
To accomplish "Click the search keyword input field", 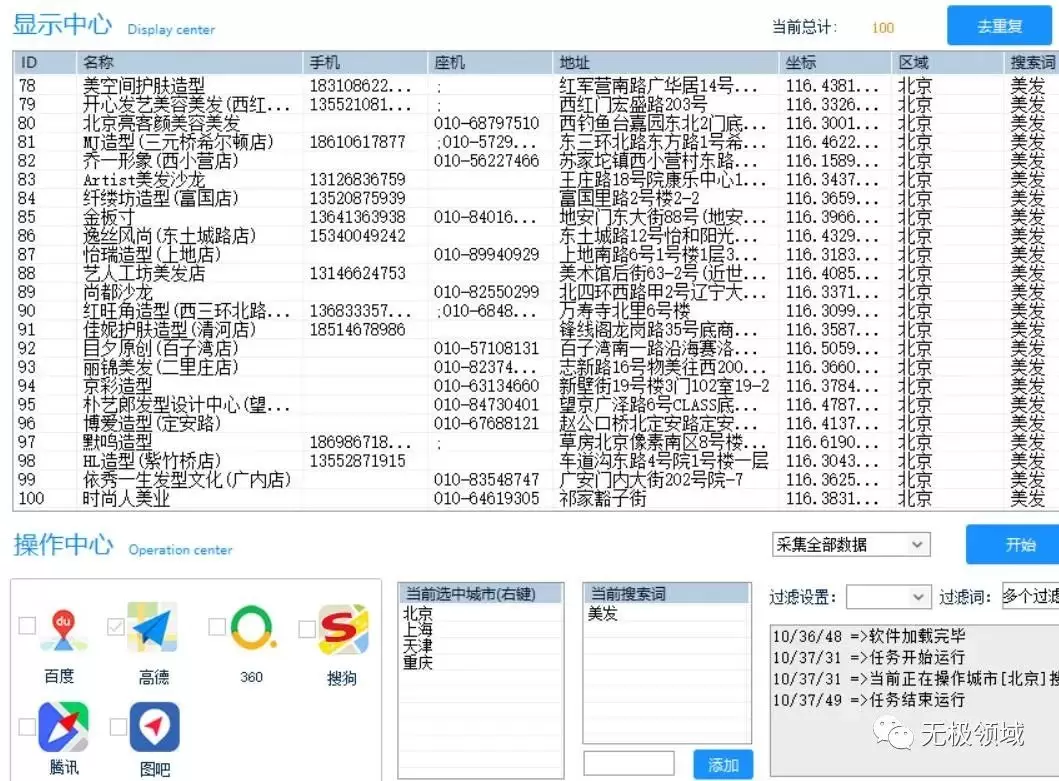I will click(x=629, y=764).
